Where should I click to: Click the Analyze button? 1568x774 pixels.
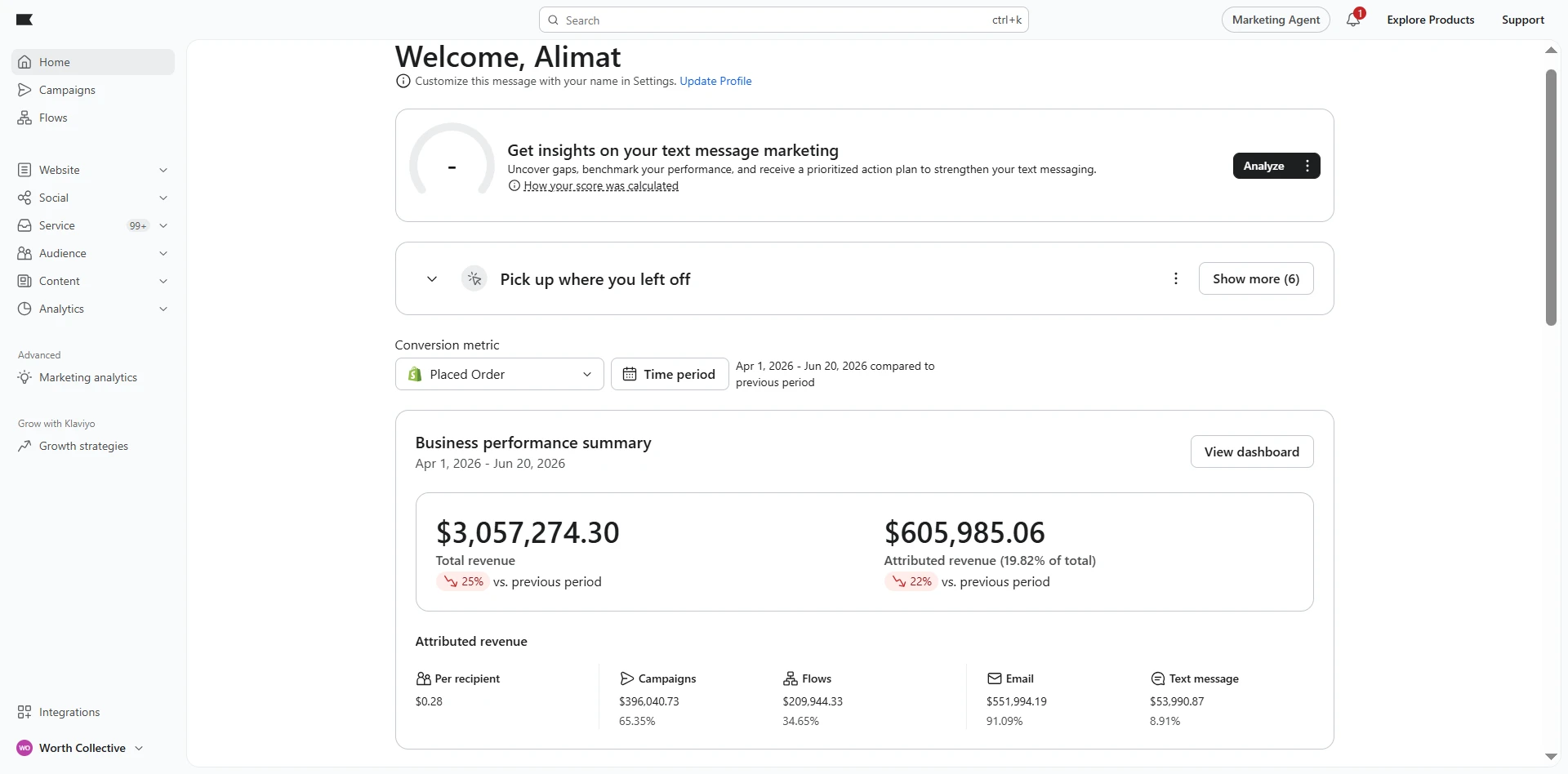(x=1263, y=166)
